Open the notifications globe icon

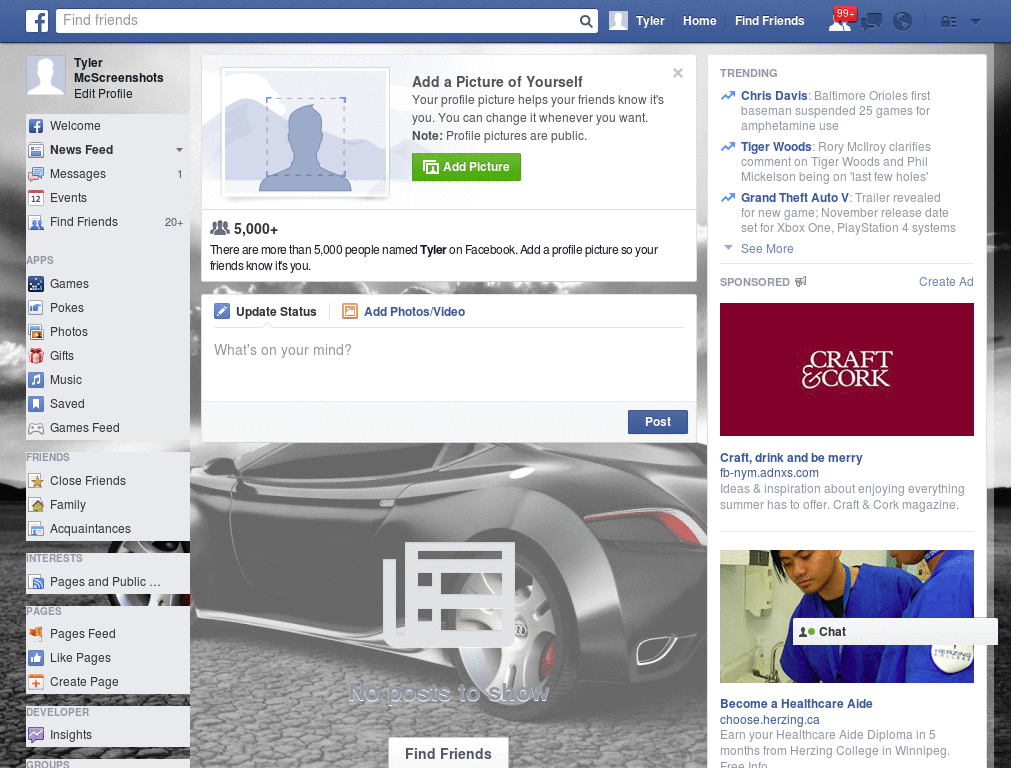(903, 22)
